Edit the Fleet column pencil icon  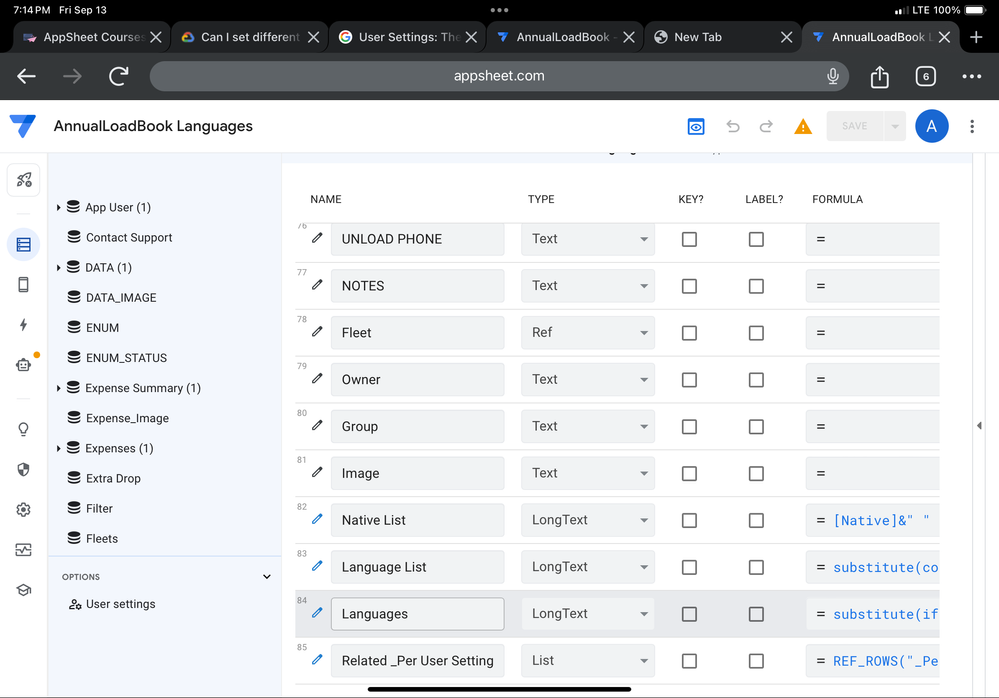pos(317,332)
